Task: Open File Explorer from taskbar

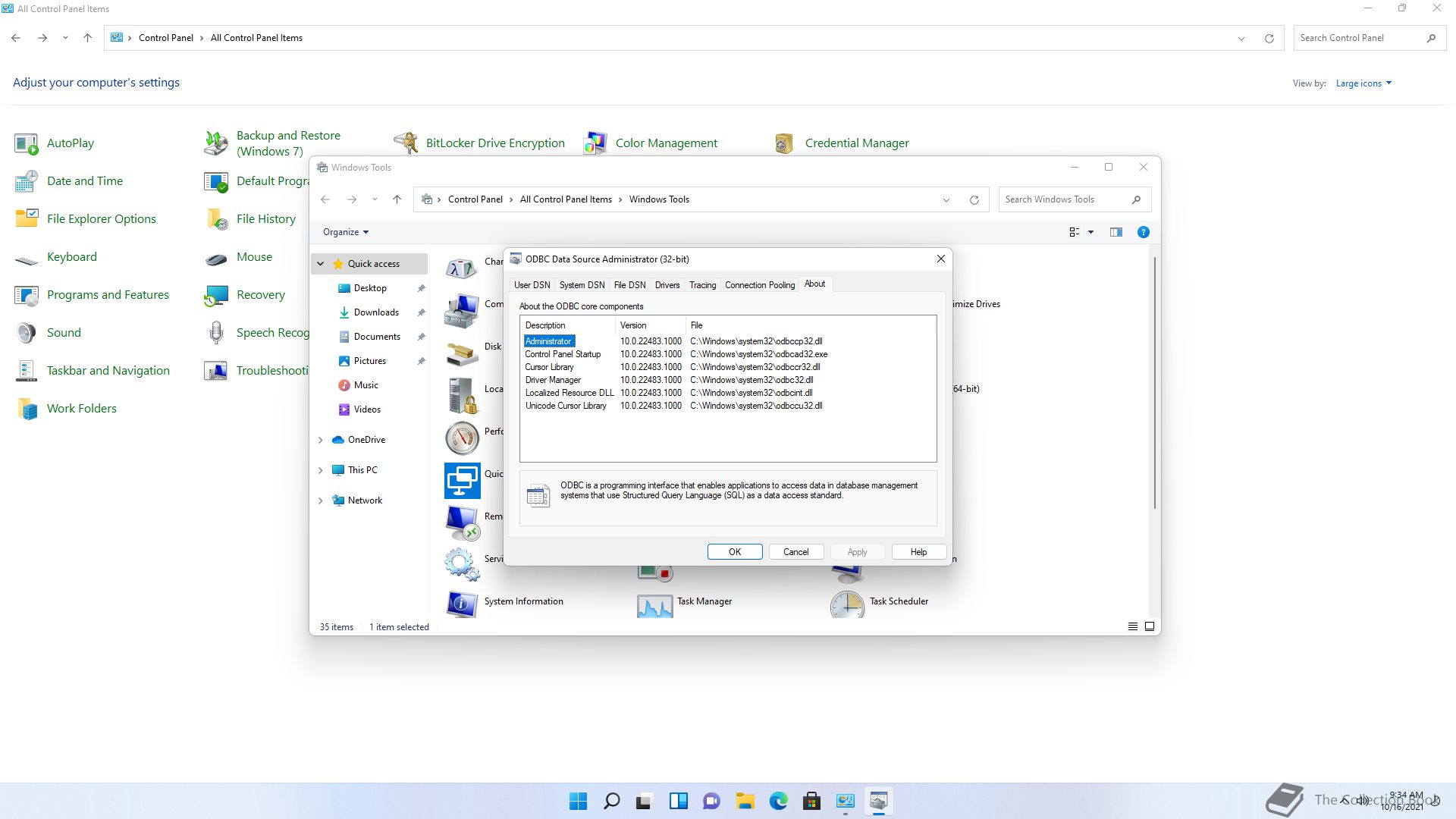Action: click(x=745, y=801)
